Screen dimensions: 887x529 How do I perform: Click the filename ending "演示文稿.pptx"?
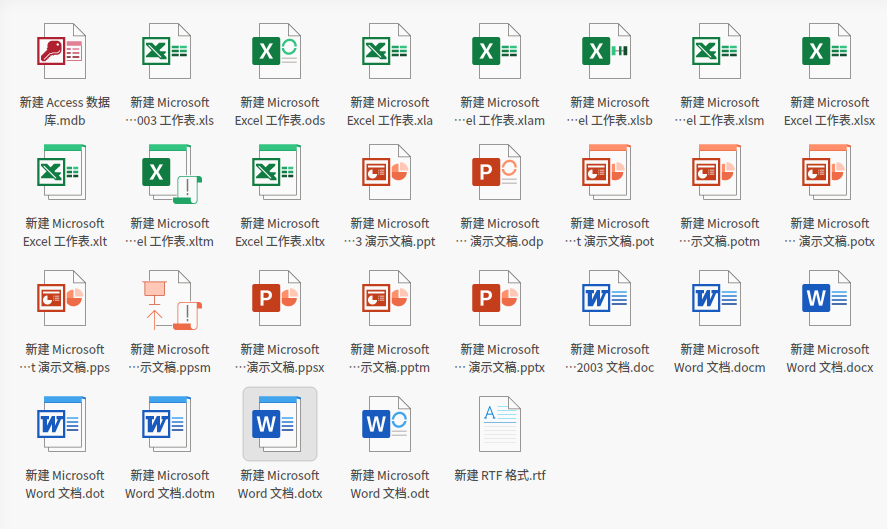[x=500, y=368]
